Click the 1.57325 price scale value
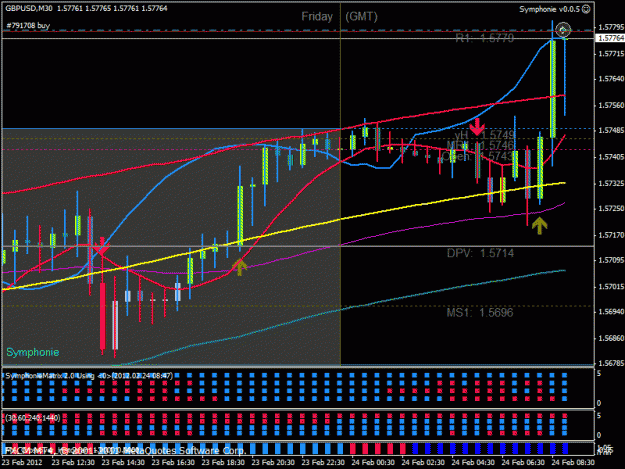The height and width of the screenshot is (469, 625). (x=611, y=183)
